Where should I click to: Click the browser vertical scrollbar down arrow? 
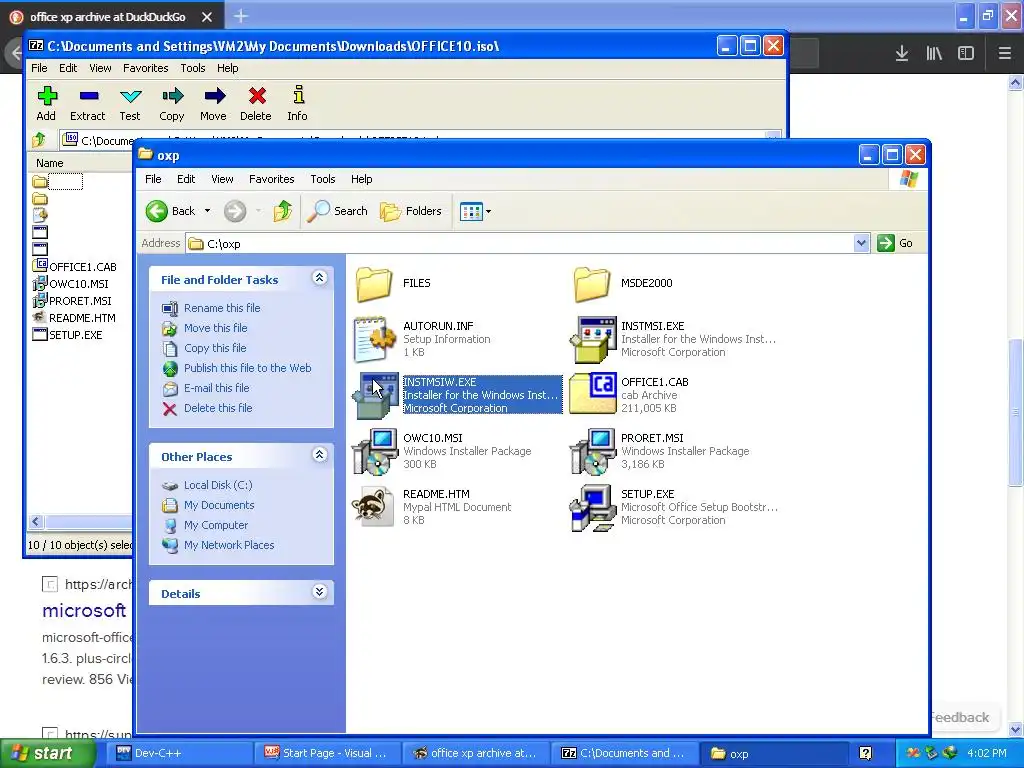coord(1015,729)
